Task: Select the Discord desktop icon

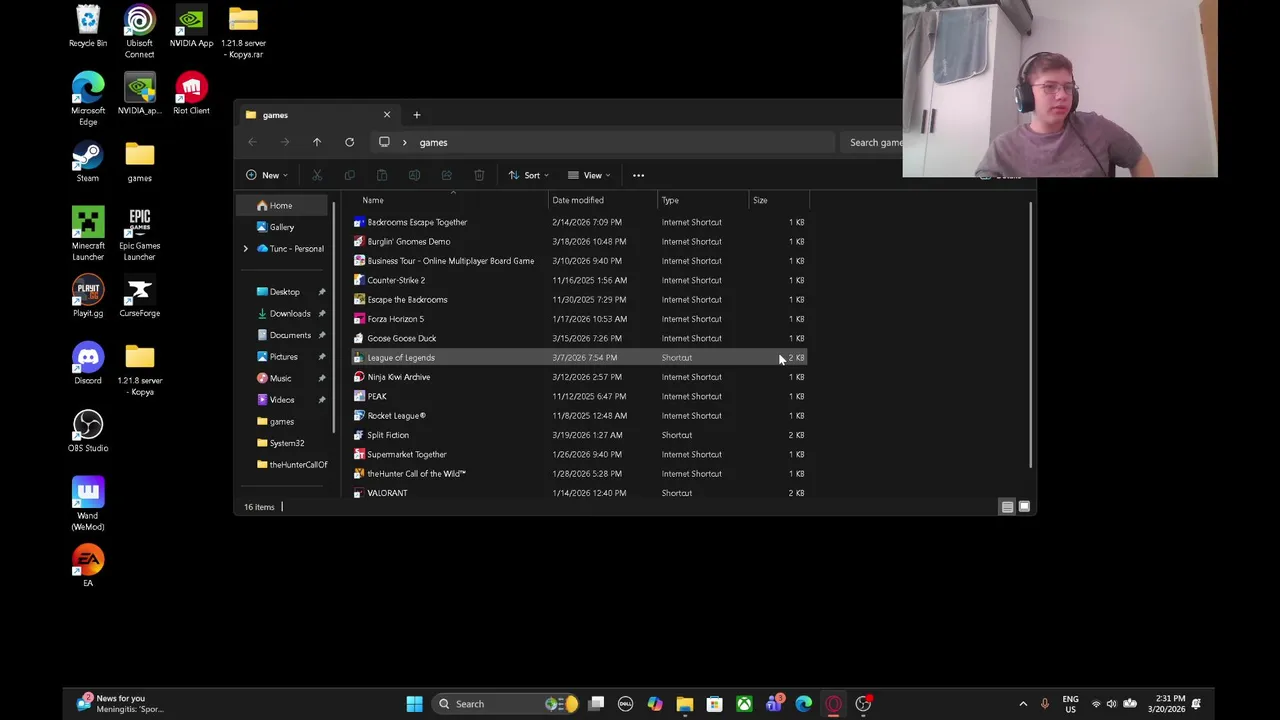Action: [88, 364]
